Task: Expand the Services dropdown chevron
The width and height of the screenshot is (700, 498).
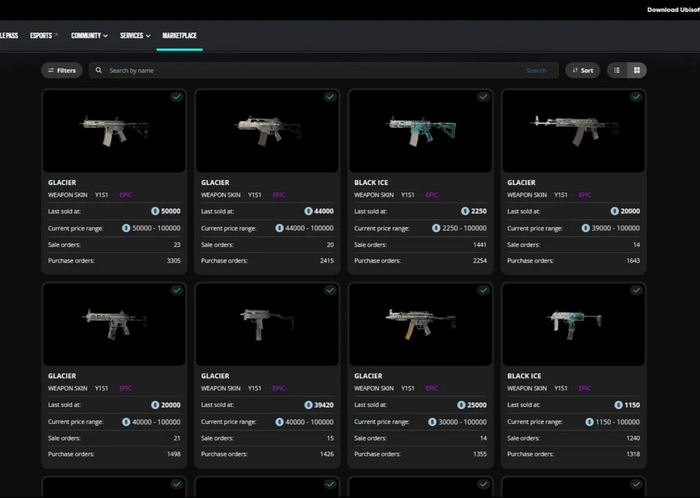Action: [148, 36]
